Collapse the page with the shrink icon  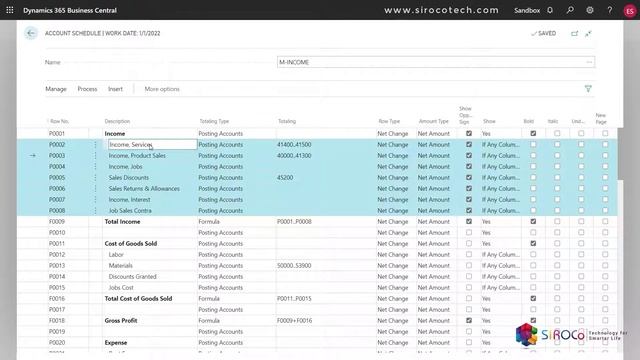click(x=588, y=33)
